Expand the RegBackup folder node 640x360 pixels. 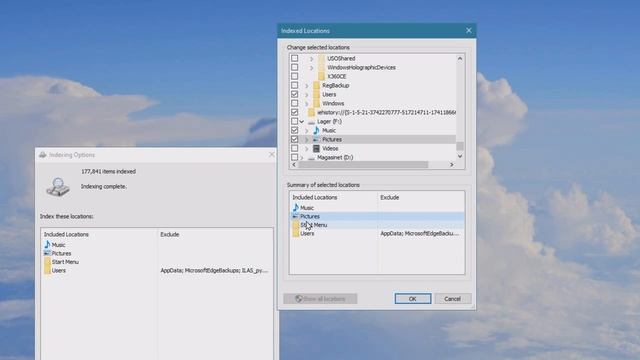click(307, 86)
